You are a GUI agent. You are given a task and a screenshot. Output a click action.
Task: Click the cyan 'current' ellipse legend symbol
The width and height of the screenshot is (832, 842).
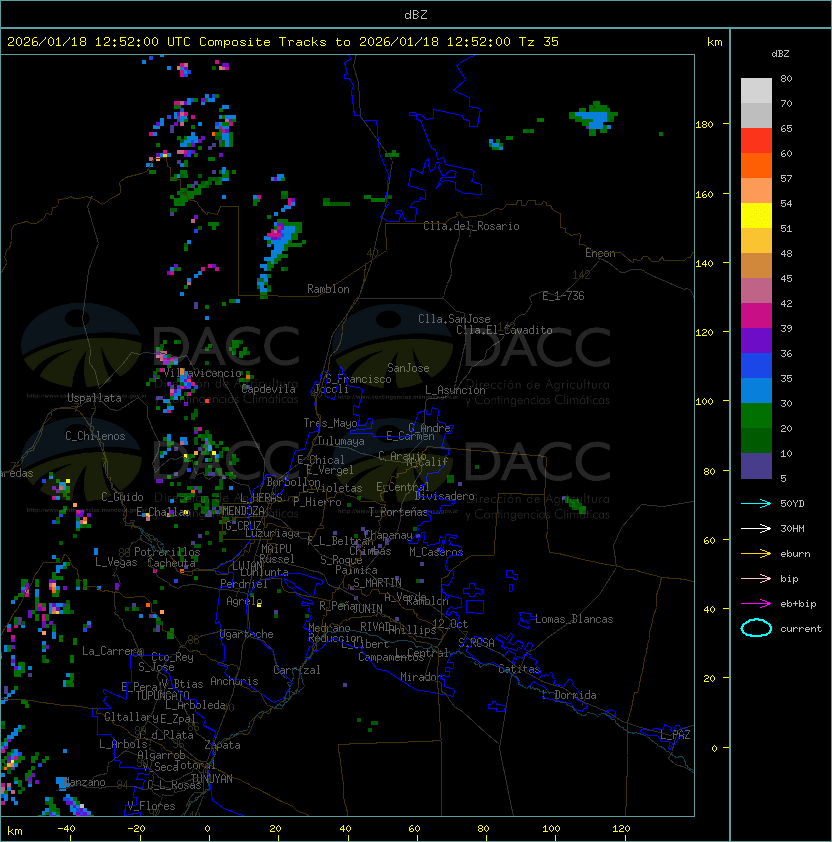point(756,628)
